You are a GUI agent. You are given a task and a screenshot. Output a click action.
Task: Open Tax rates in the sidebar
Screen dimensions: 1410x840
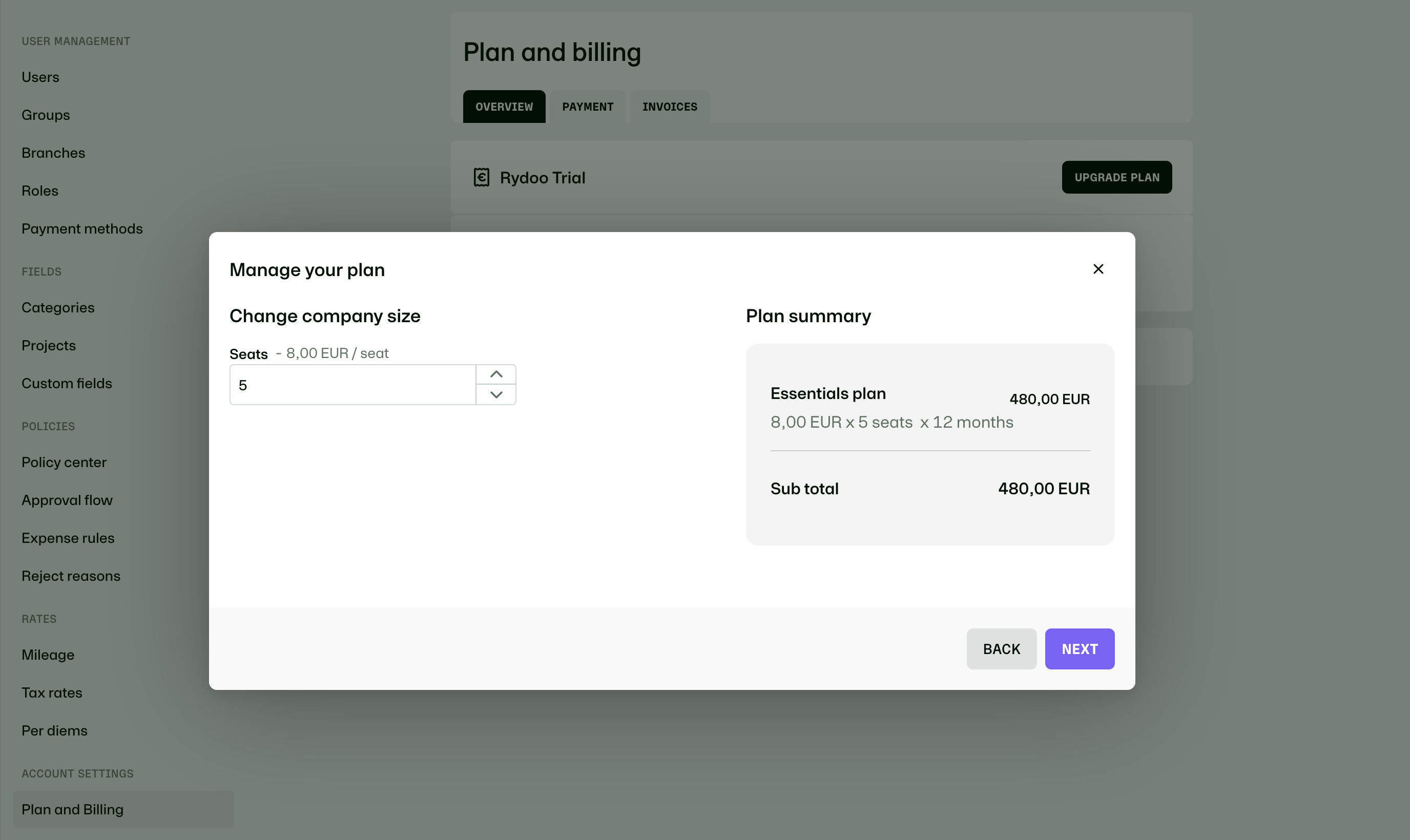52,692
